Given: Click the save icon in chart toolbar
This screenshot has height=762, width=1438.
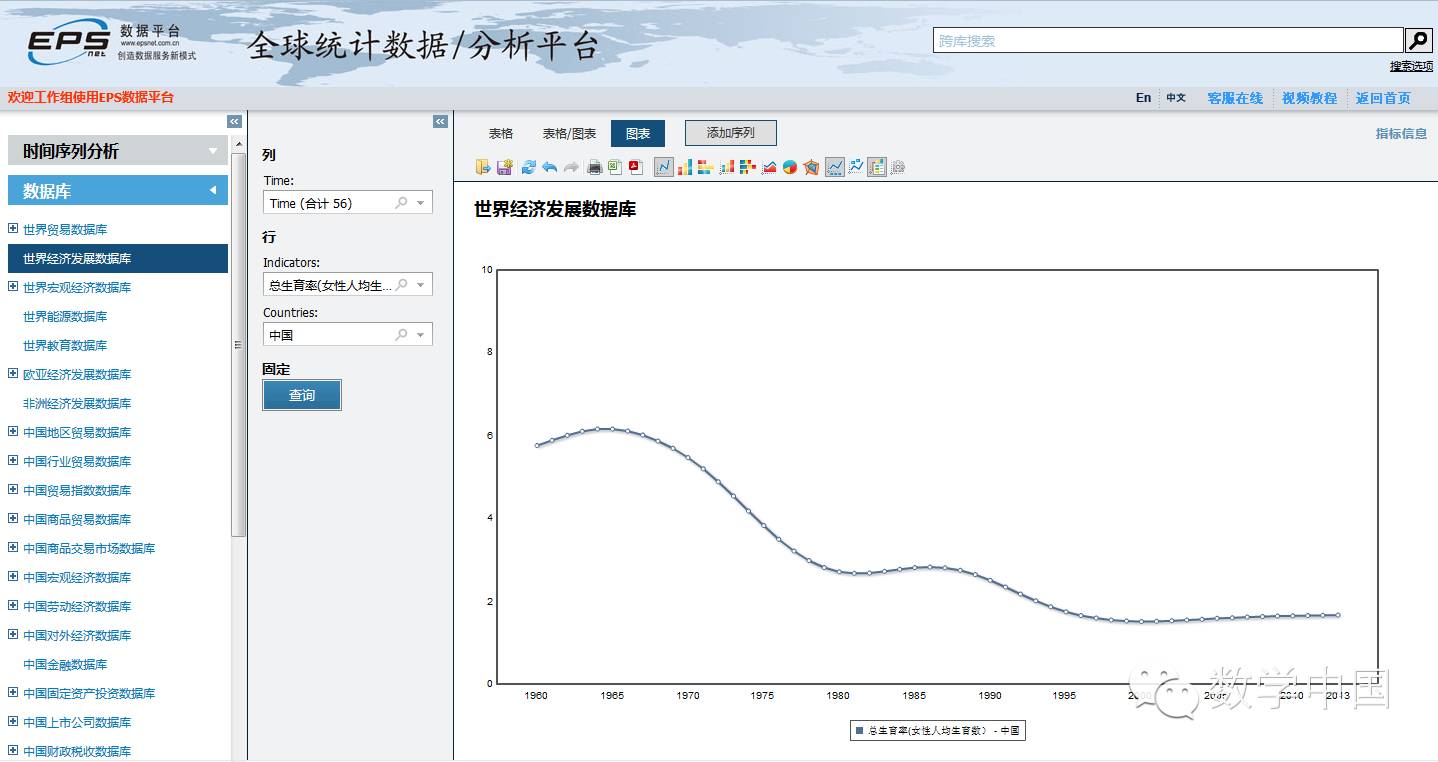Looking at the screenshot, I should 505,167.
